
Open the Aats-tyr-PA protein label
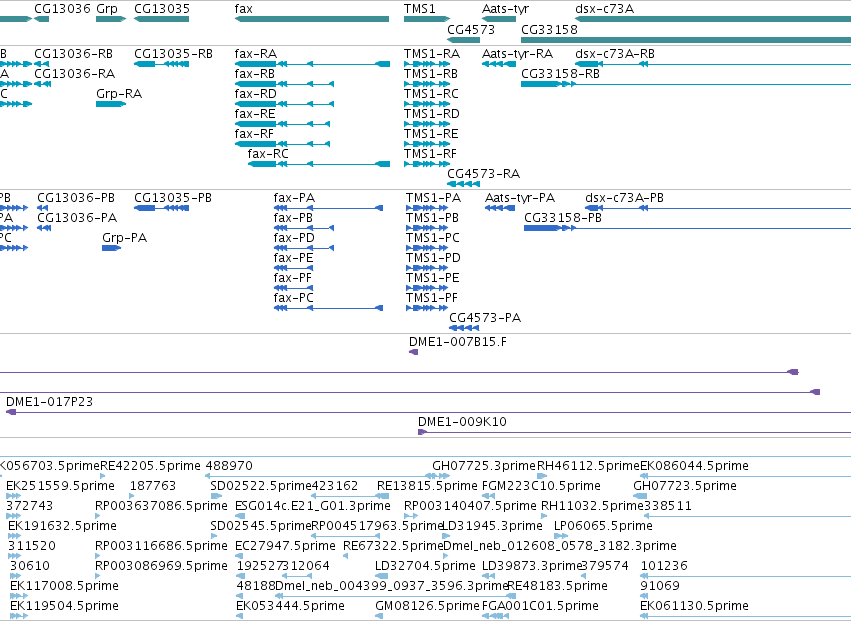coord(520,198)
